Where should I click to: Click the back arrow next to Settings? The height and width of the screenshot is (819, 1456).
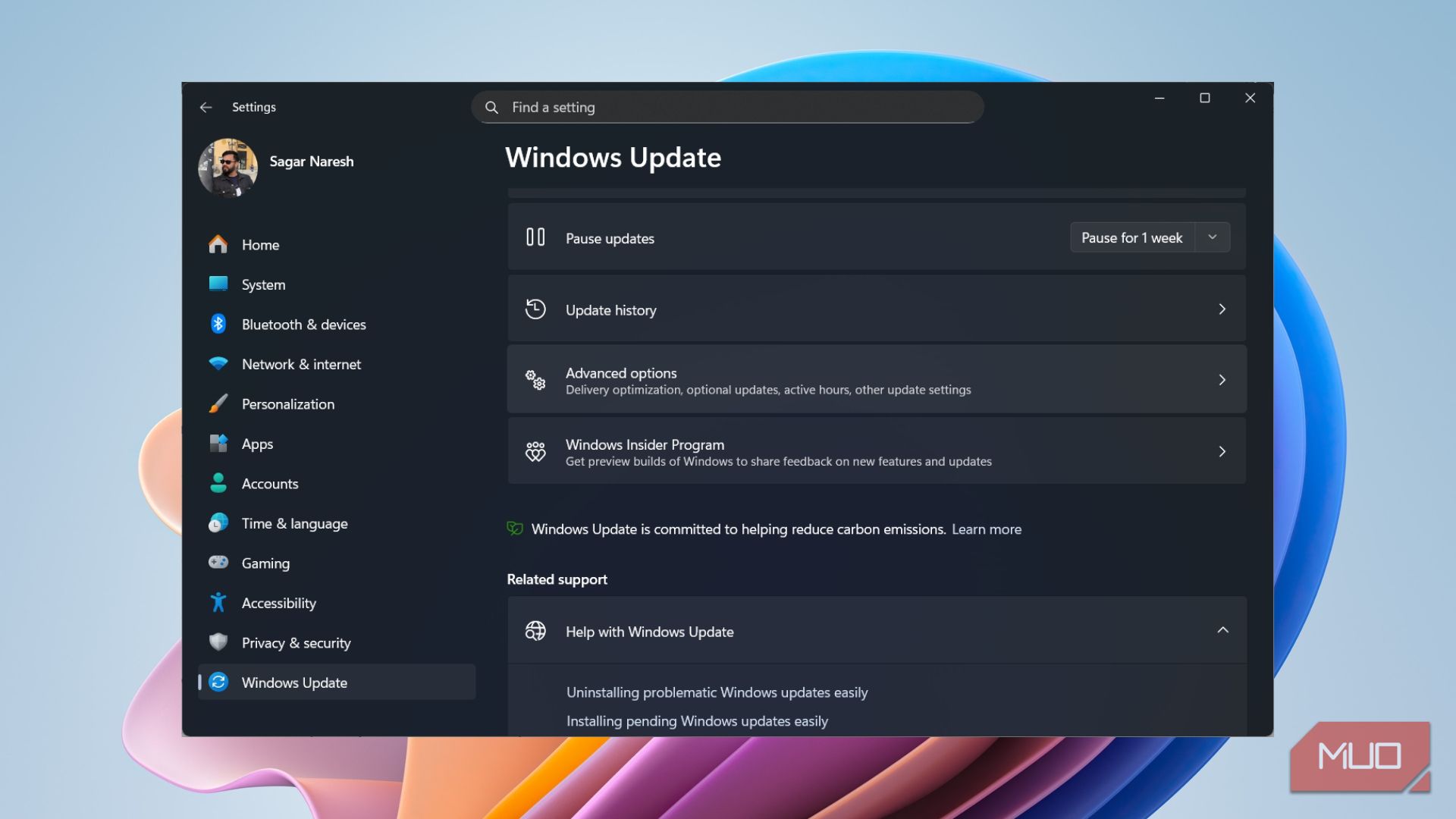pos(206,108)
